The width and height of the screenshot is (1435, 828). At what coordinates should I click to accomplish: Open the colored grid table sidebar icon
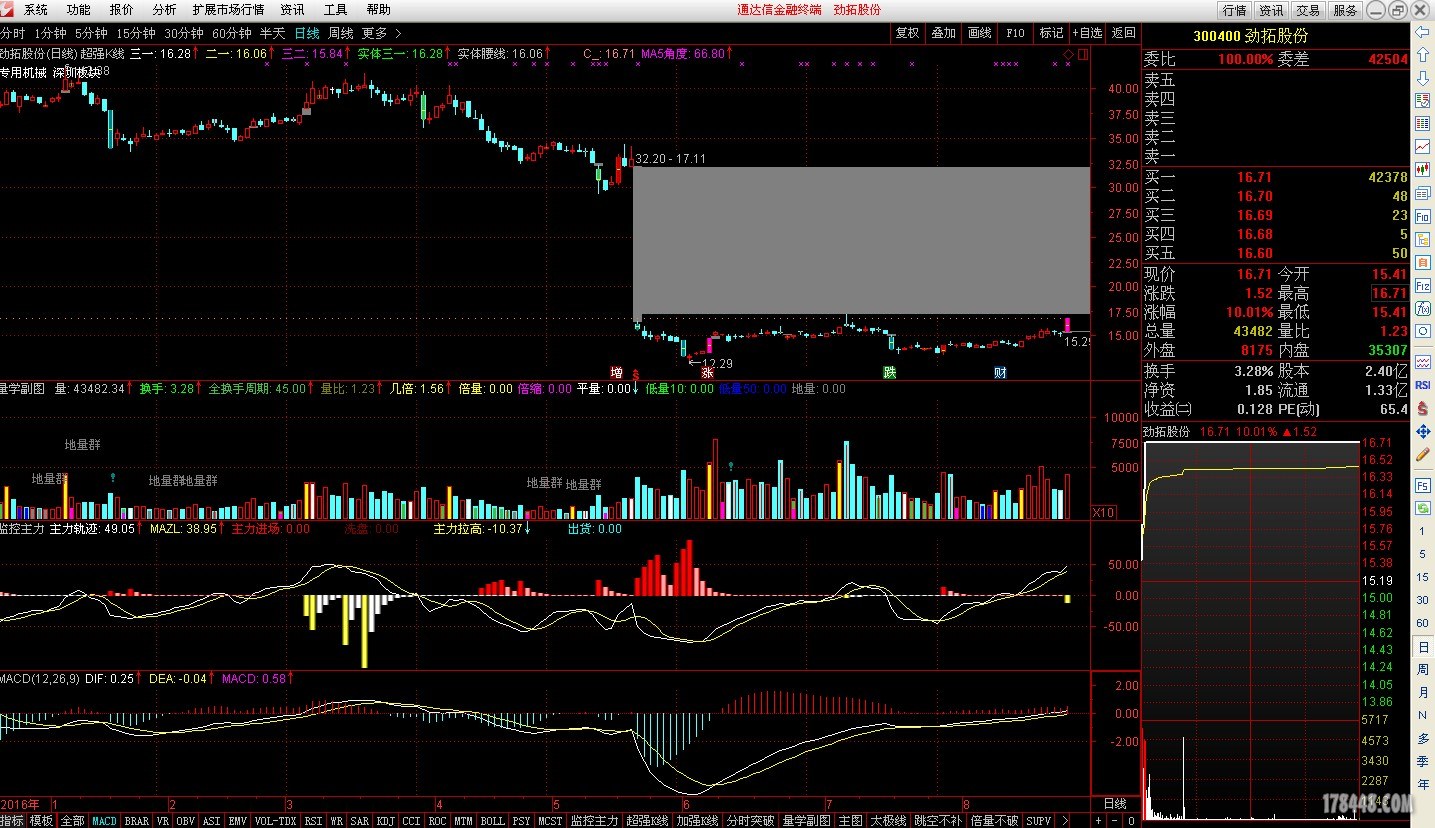(1422, 124)
